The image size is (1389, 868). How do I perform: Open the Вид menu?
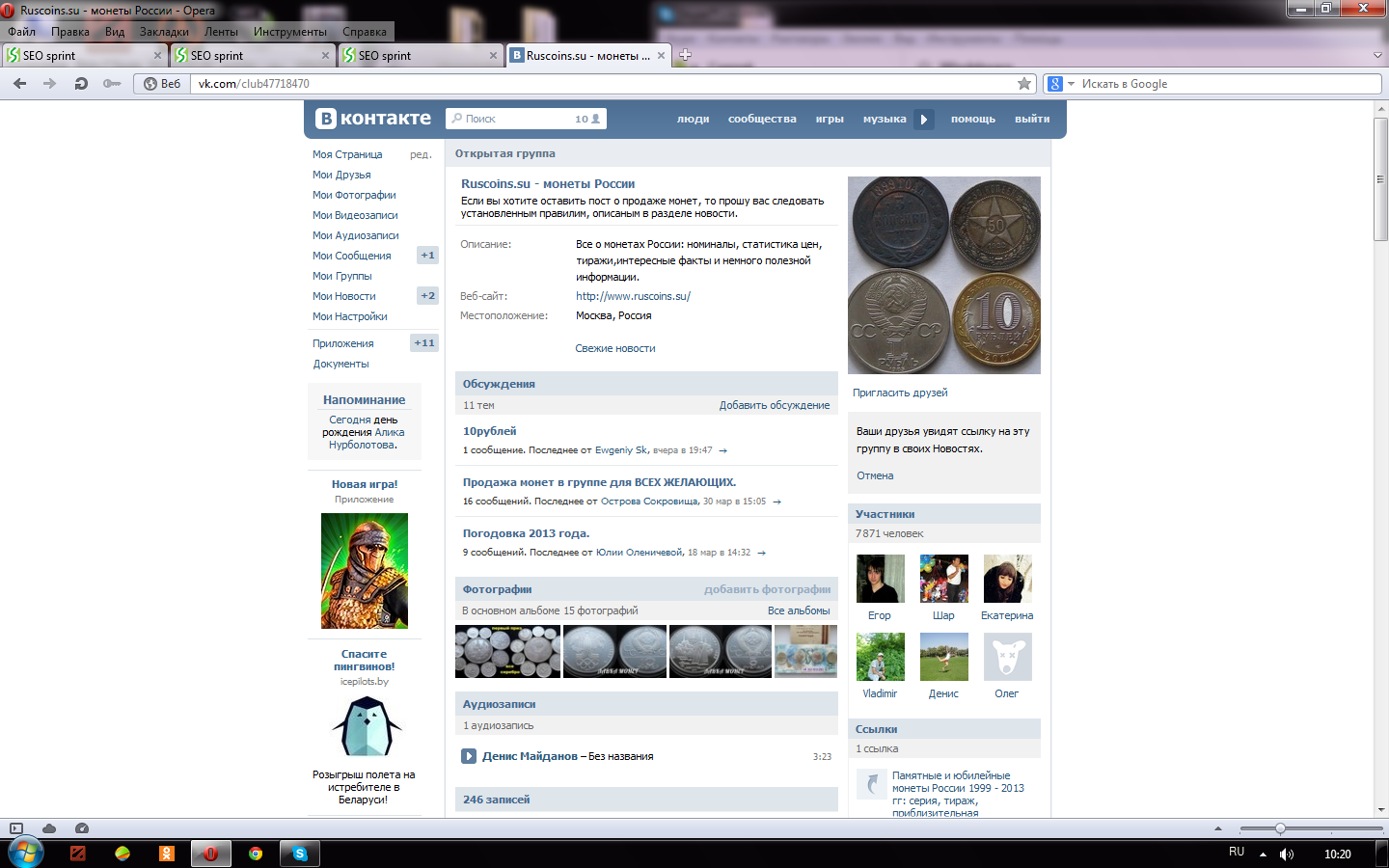[115, 32]
